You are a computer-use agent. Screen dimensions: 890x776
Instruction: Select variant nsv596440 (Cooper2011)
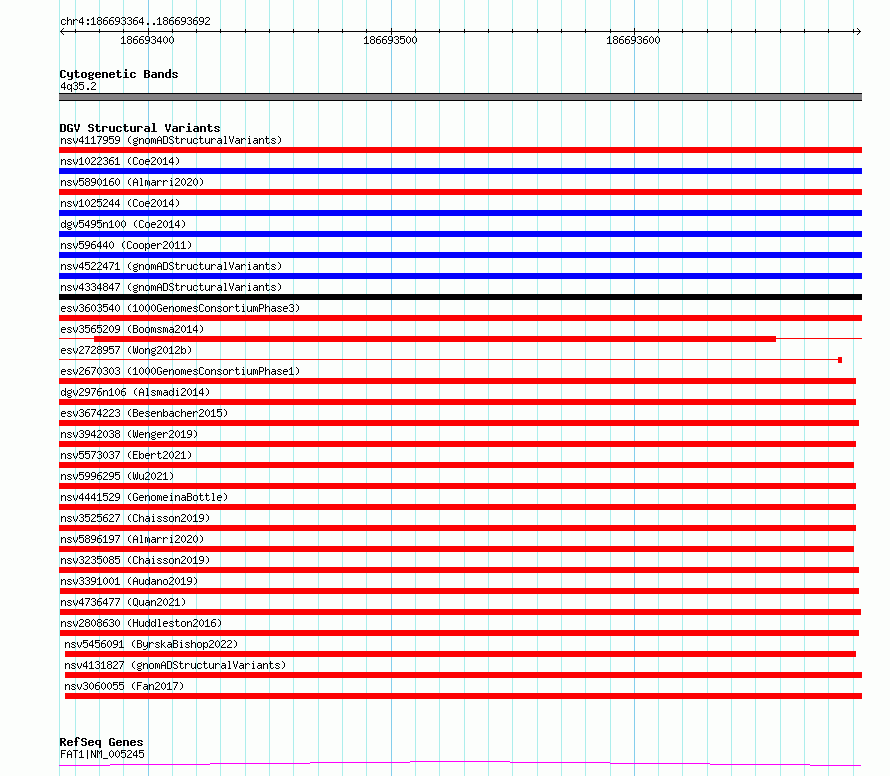coord(126,245)
